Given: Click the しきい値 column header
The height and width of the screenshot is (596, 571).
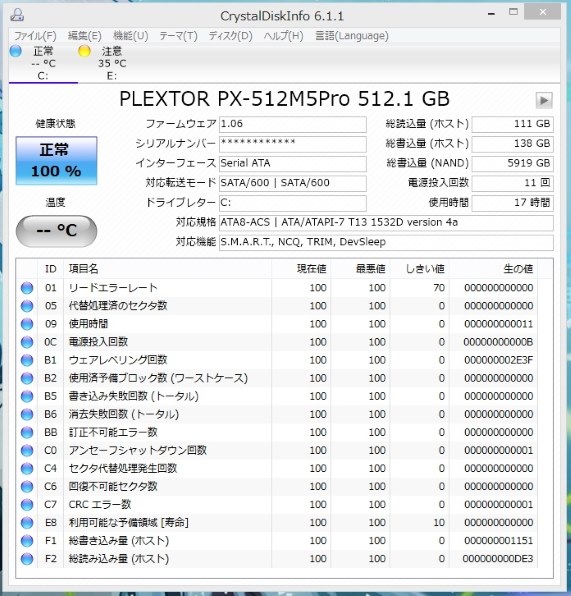Looking at the screenshot, I should [x=419, y=269].
